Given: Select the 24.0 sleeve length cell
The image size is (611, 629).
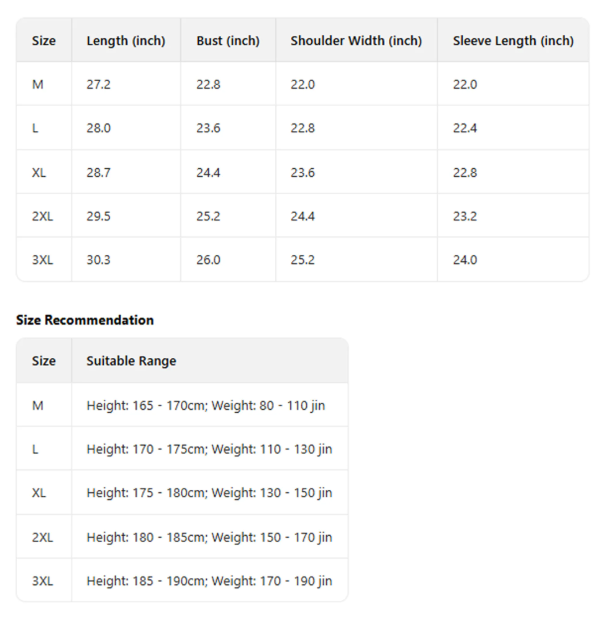Looking at the screenshot, I should click(x=465, y=260).
